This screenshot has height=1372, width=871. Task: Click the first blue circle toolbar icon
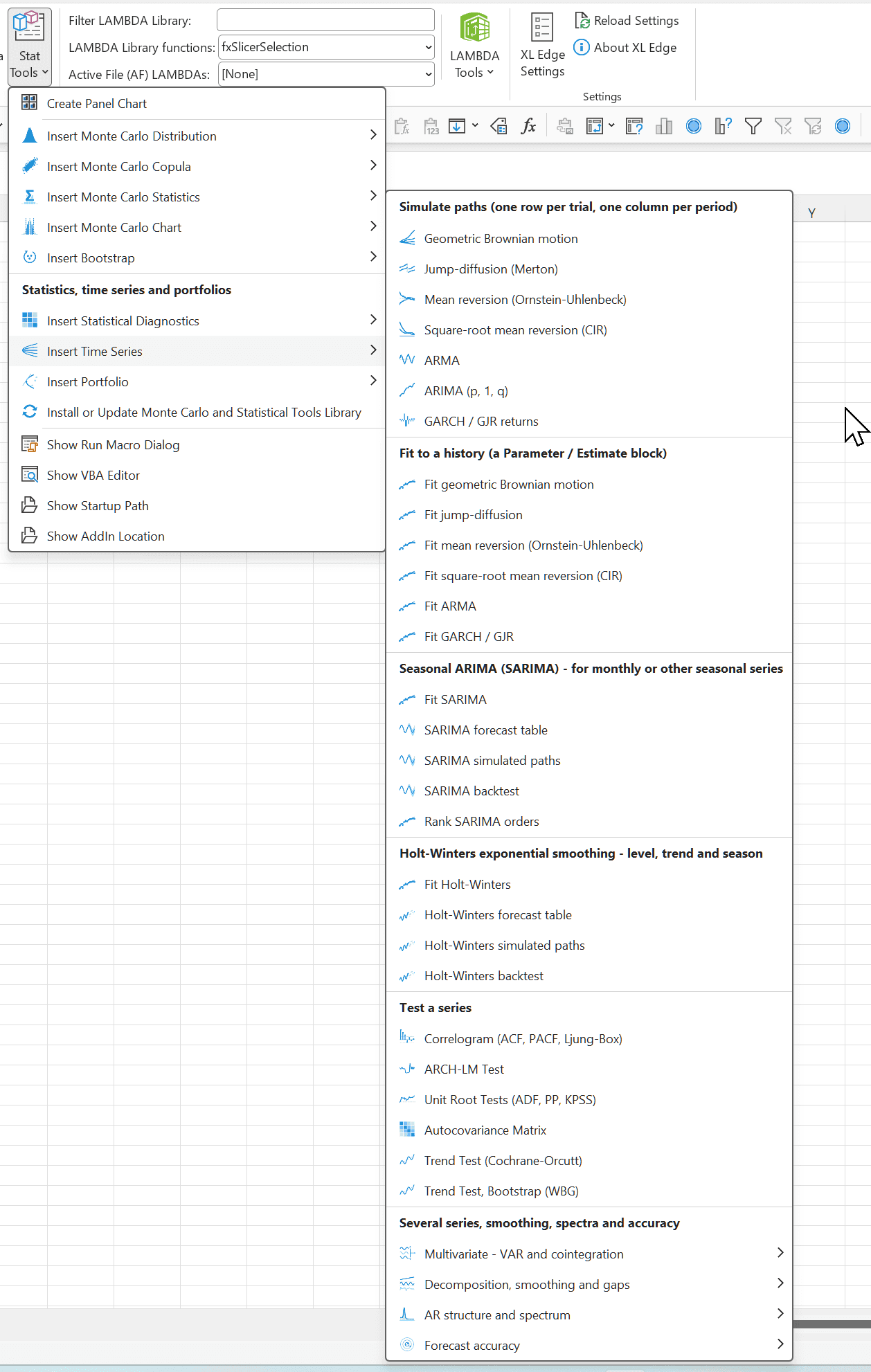694,126
